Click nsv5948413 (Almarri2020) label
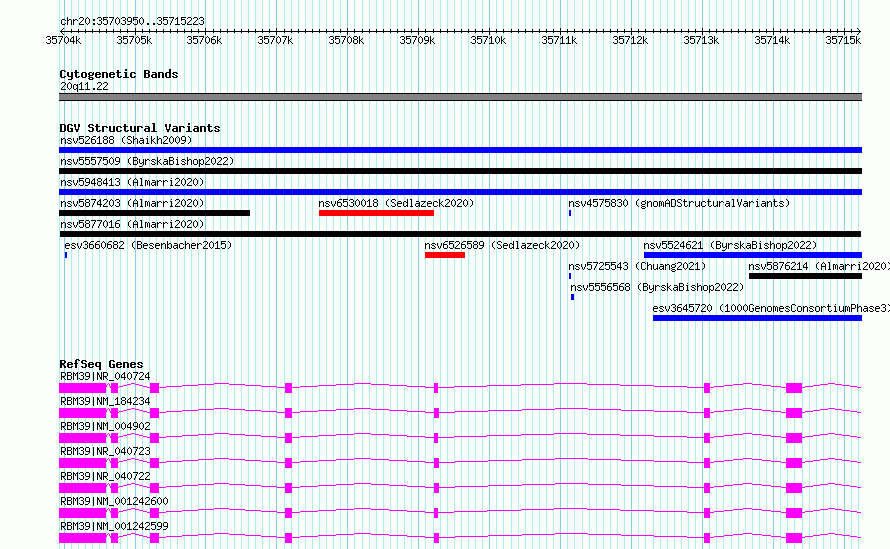Screen dimensions: 890x549 (x=132, y=182)
